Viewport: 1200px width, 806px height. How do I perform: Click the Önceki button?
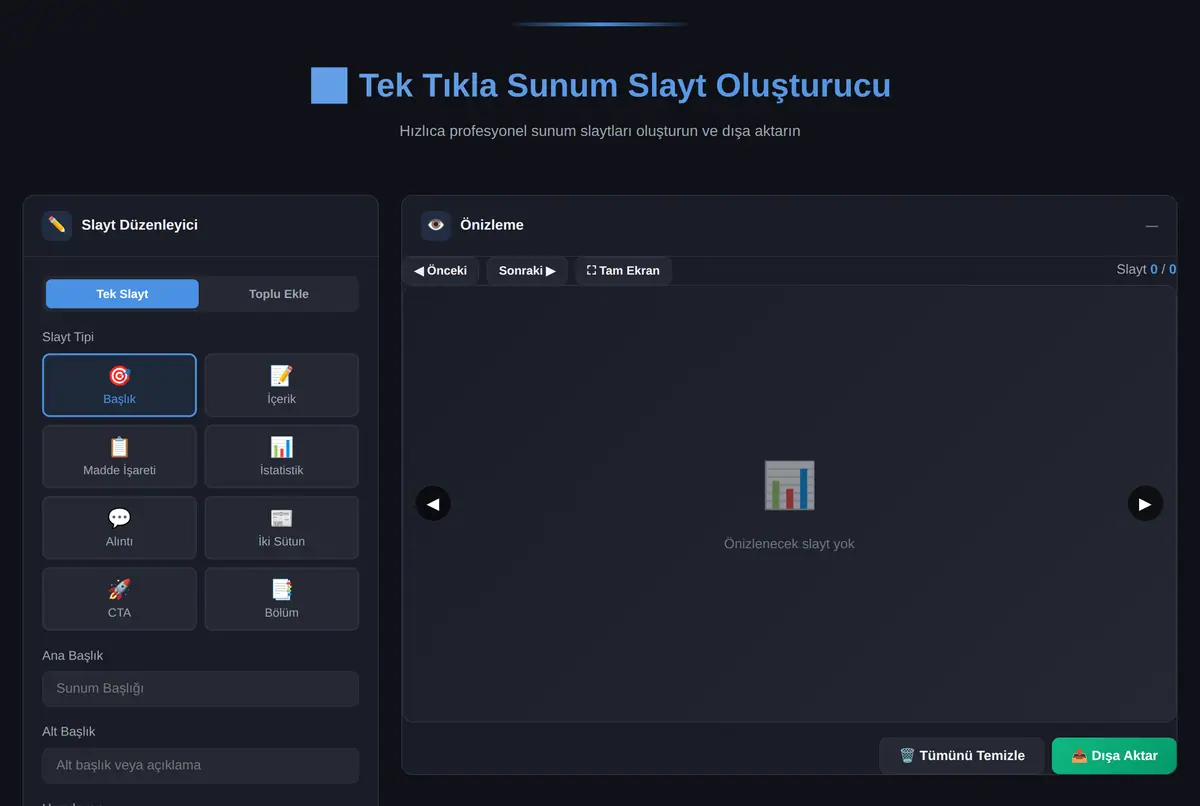coord(441,271)
